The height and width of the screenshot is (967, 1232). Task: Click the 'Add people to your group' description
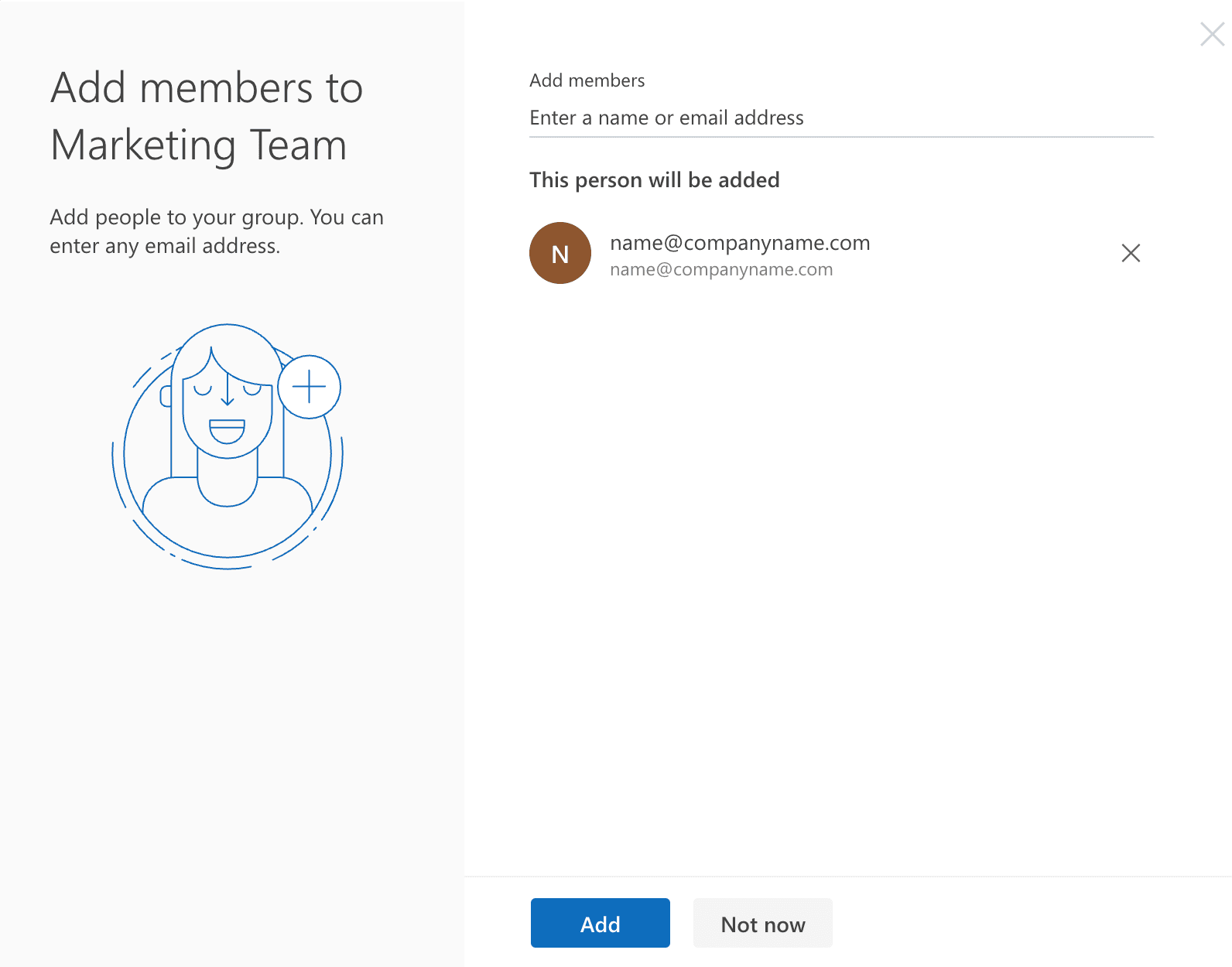pyautogui.click(x=217, y=217)
